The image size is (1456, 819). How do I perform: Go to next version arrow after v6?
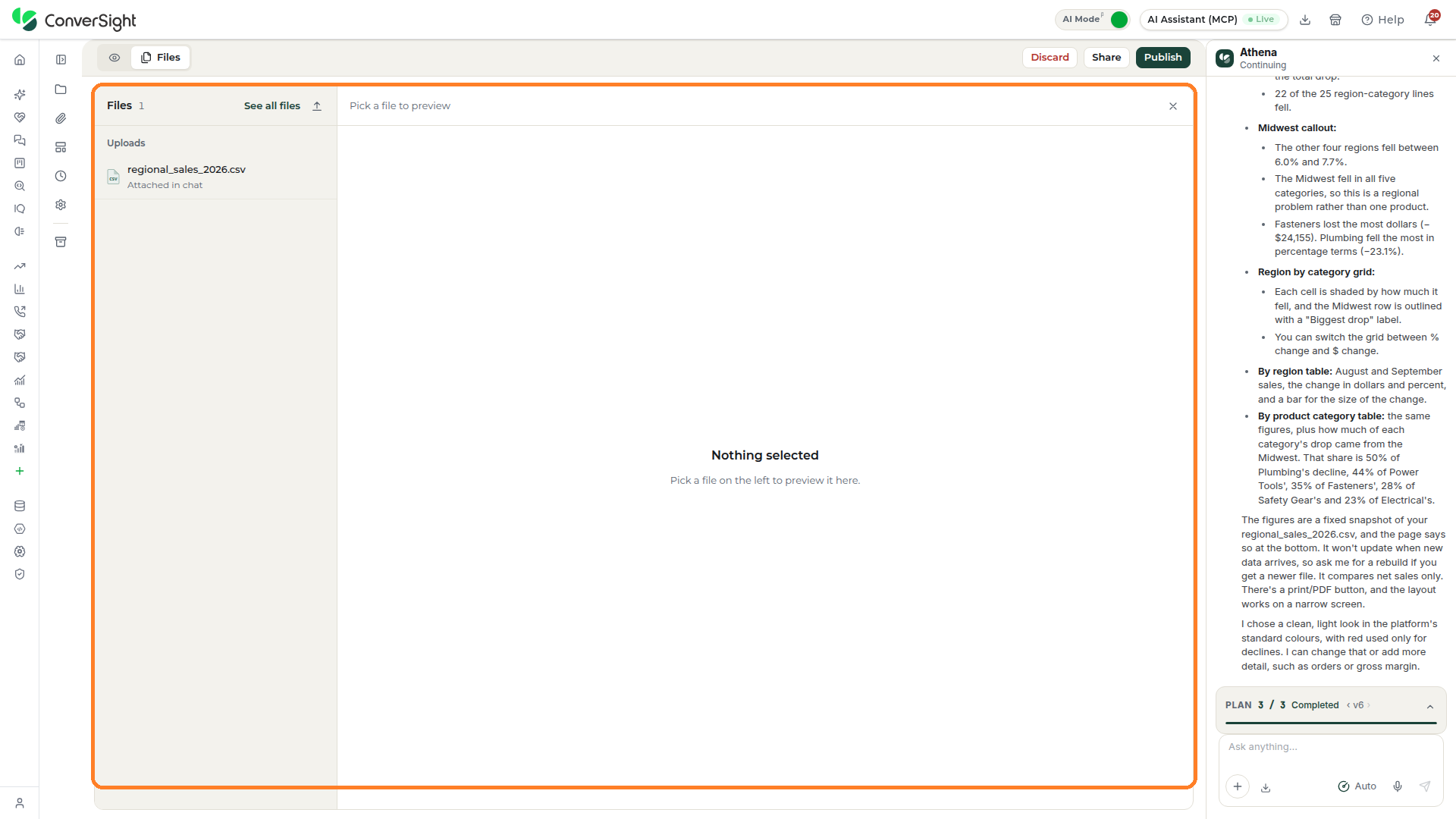coord(1369,705)
